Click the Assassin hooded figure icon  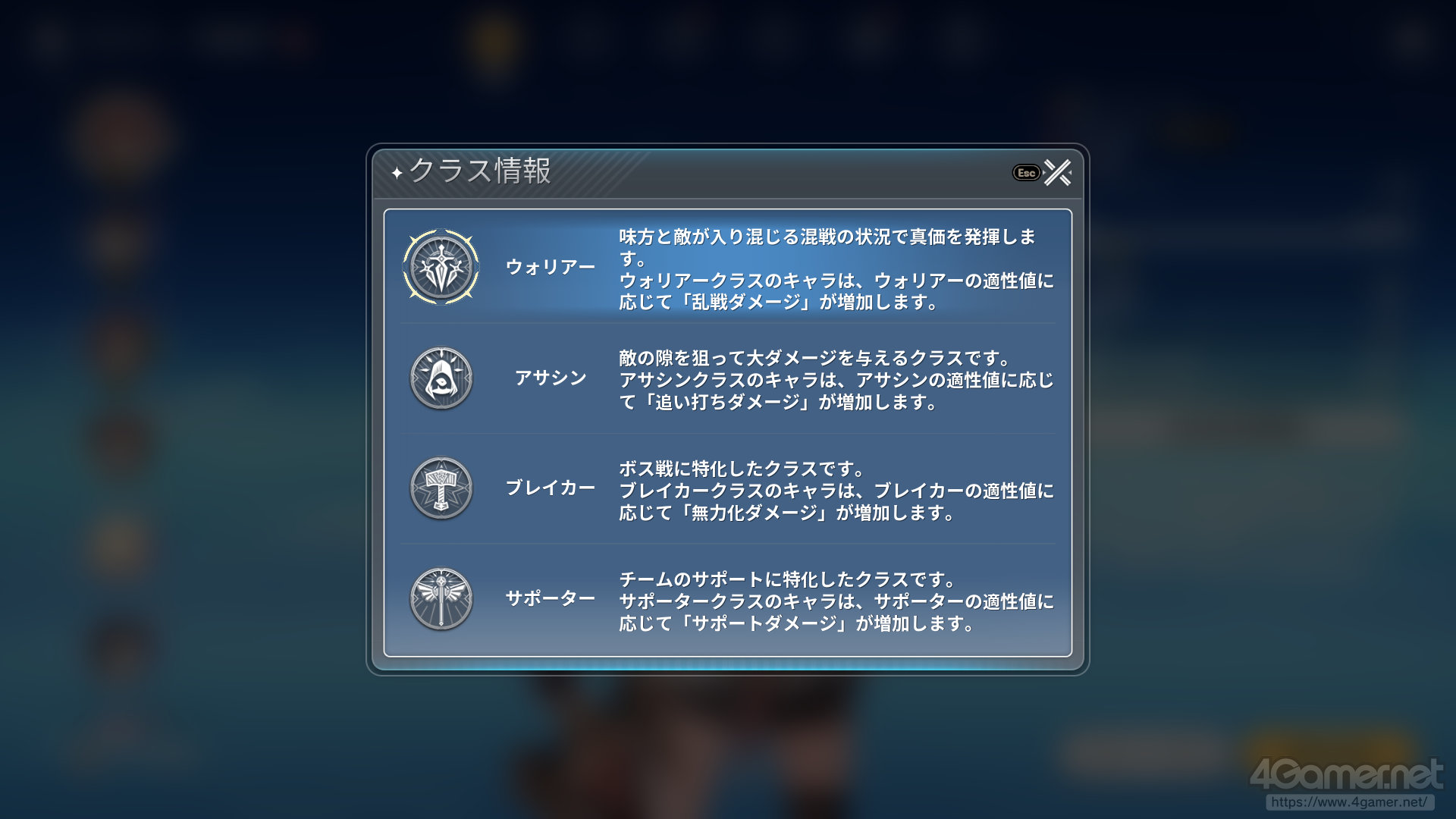coord(441,378)
